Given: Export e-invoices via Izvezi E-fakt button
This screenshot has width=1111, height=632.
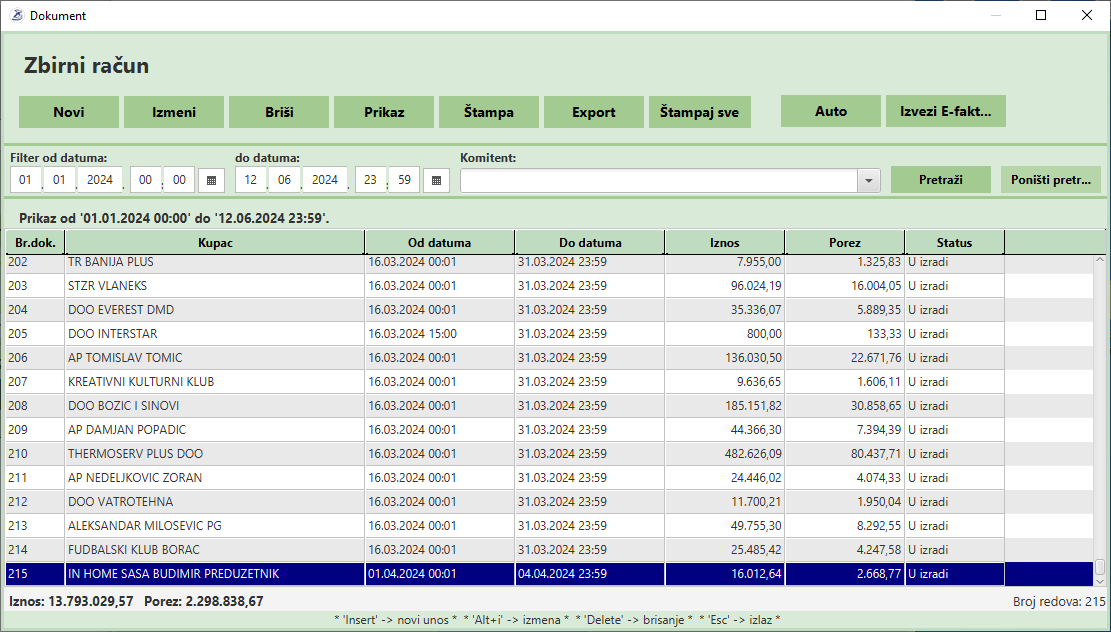Looking at the screenshot, I should coord(945,111).
